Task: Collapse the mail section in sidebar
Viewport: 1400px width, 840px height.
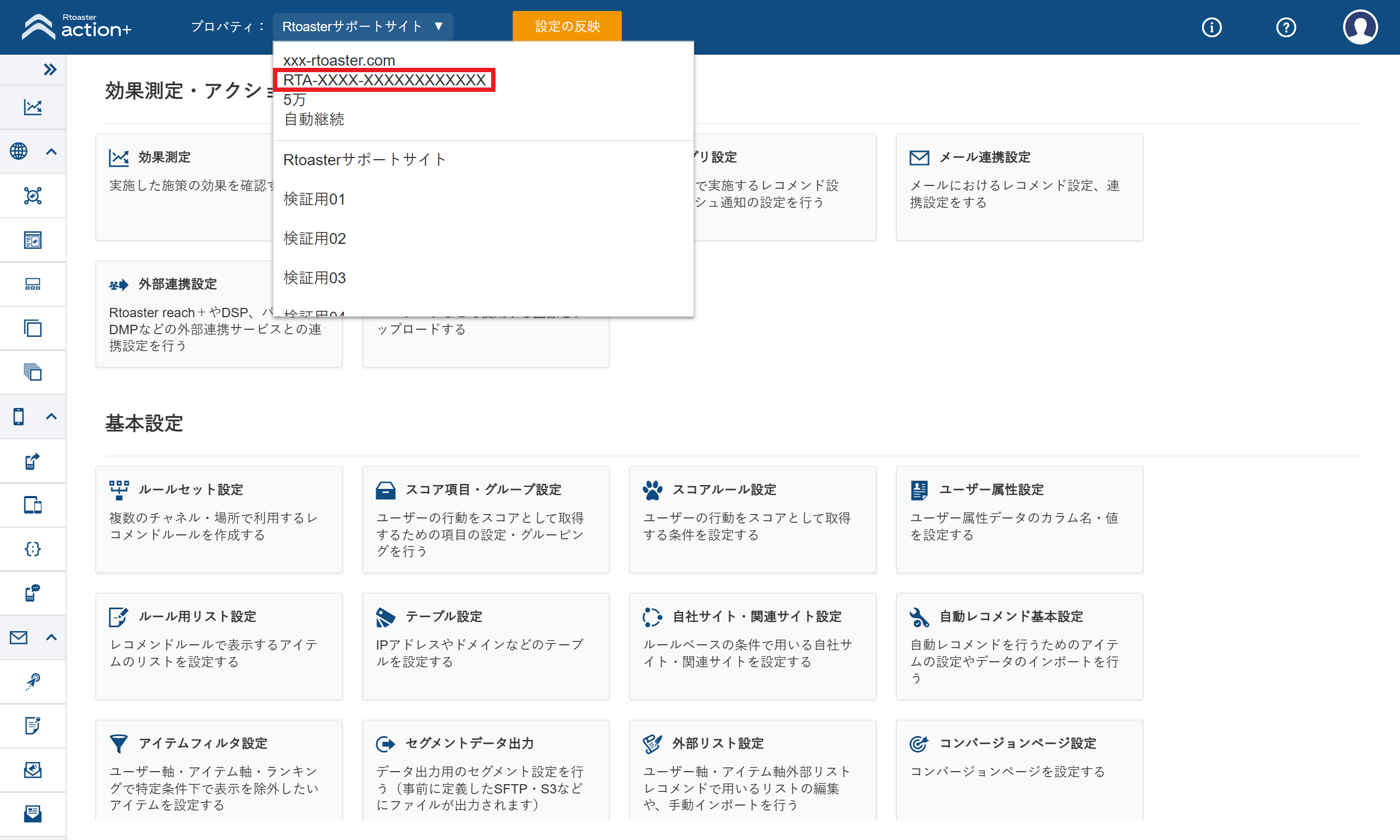Action: tap(51, 637)
